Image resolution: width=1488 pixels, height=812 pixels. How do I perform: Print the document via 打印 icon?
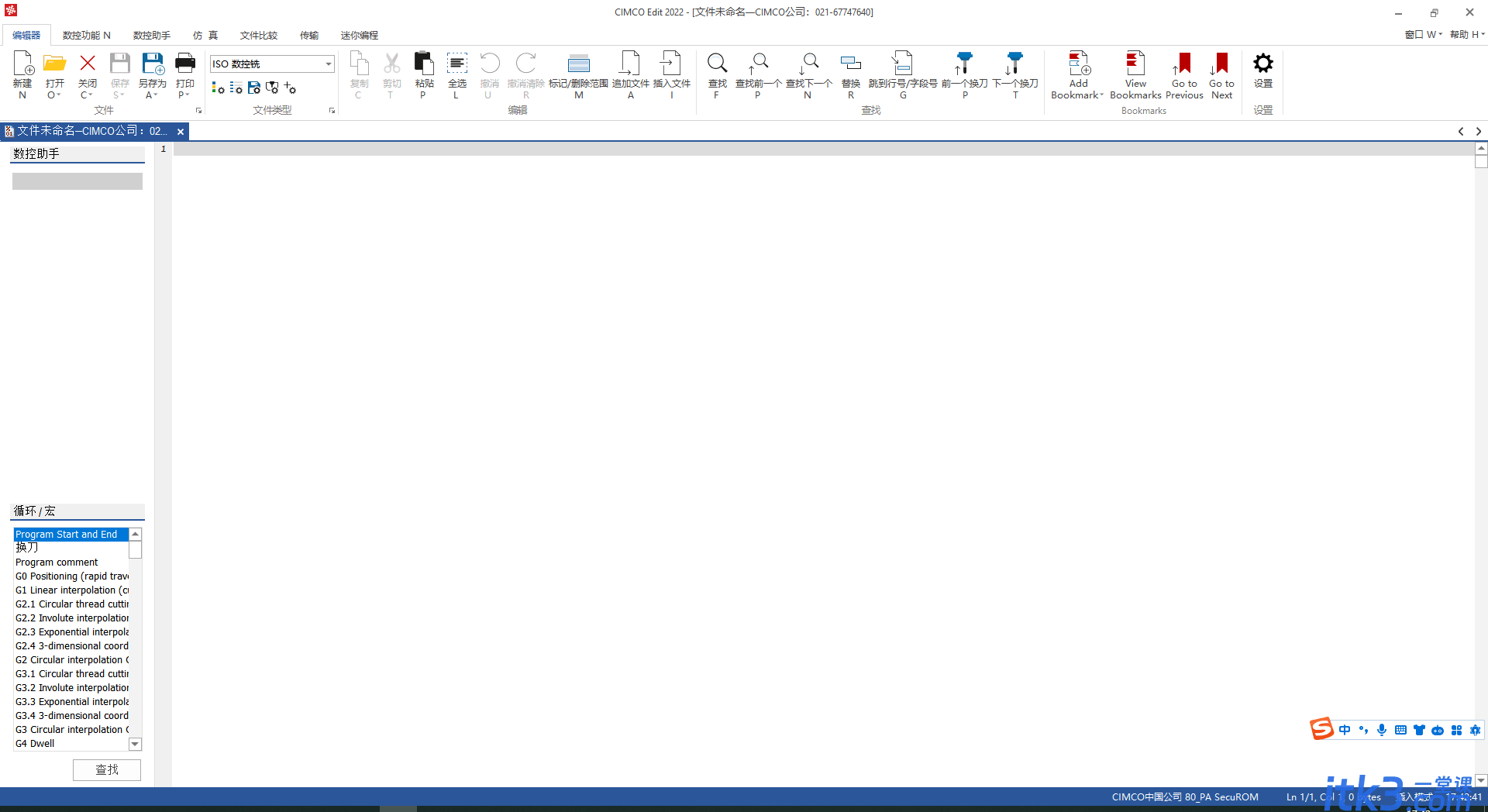coord(185,65)
